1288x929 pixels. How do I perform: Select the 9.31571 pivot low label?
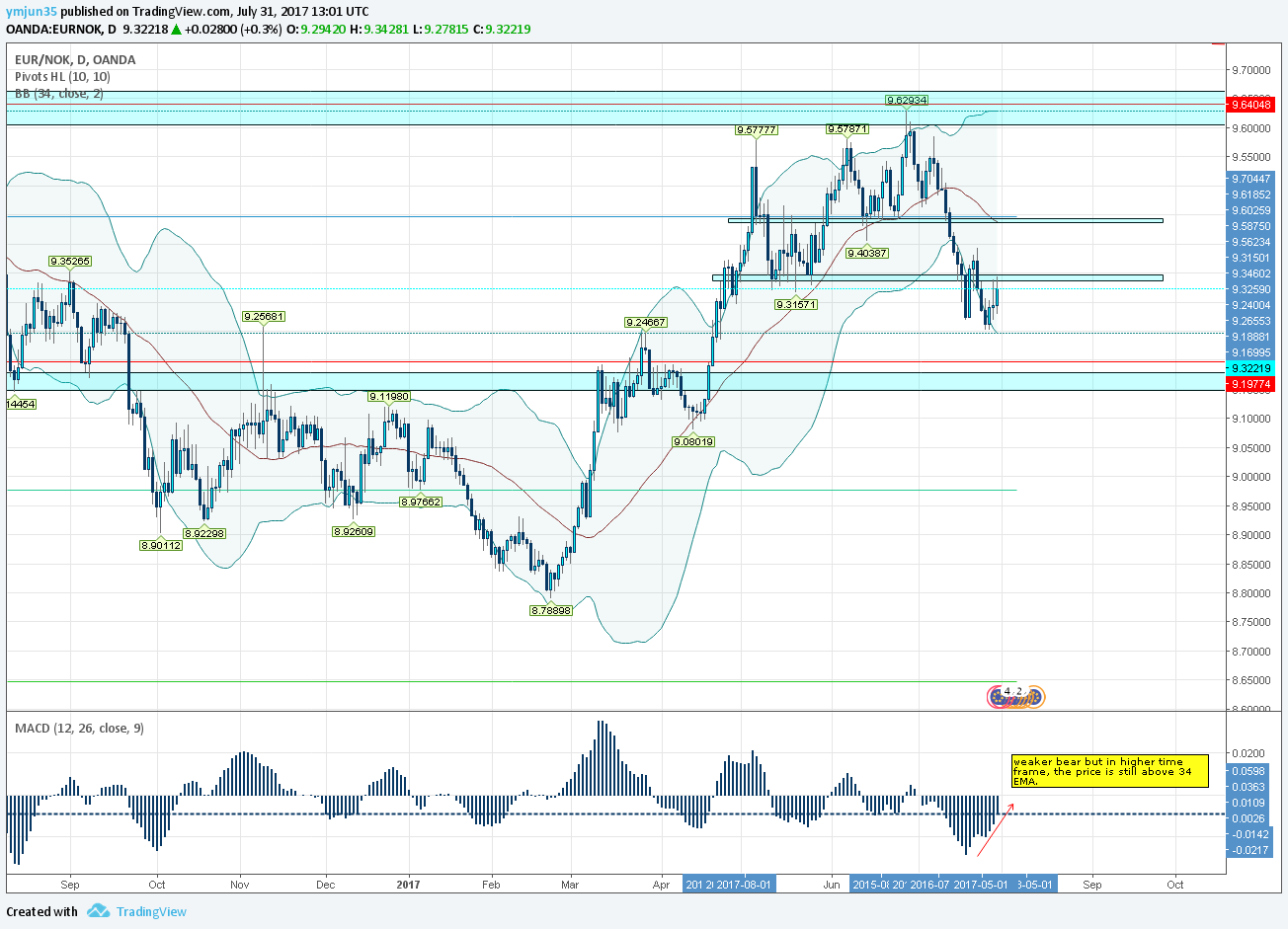tap(796, 304)
